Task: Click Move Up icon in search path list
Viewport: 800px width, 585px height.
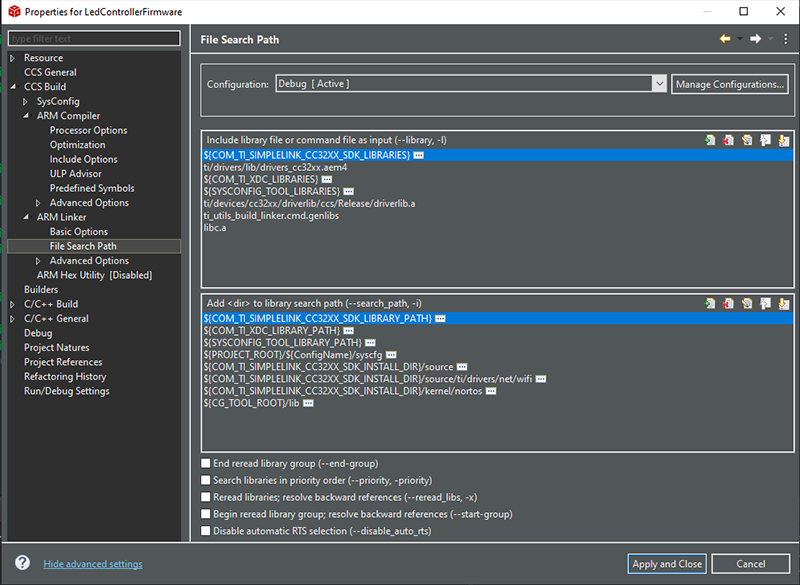Action: (766, 302)
